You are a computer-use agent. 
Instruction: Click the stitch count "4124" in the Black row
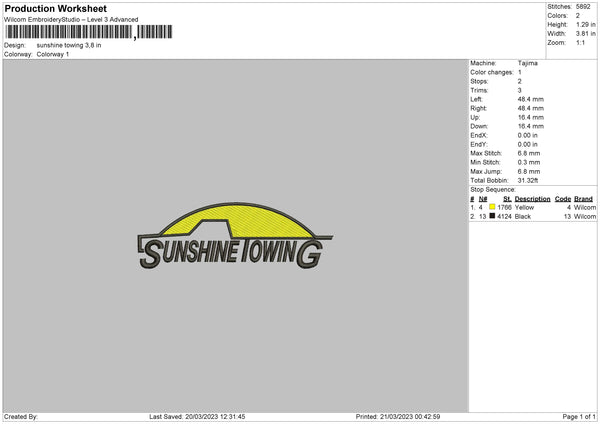tap(504, 217)
